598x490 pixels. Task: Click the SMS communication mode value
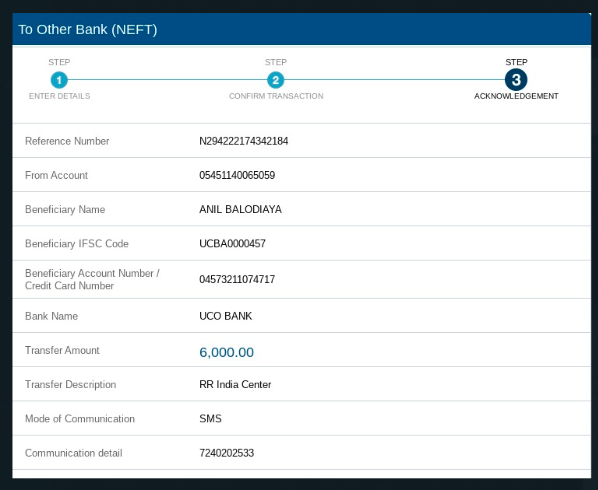click(211, 419)
